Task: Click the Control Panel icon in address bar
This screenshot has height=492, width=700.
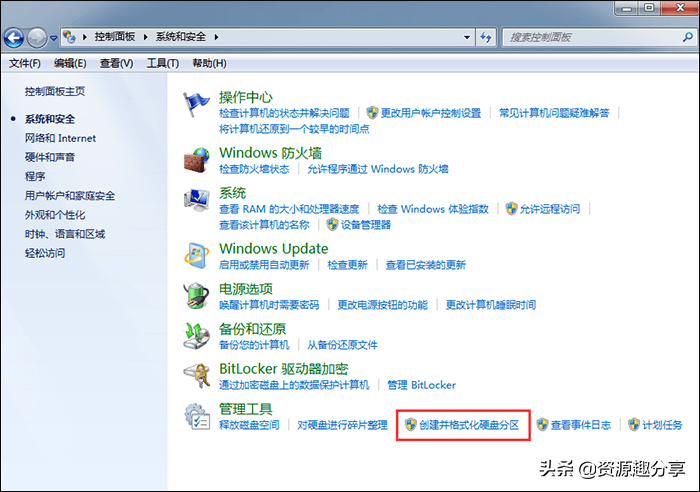Action: click(69, 37)
